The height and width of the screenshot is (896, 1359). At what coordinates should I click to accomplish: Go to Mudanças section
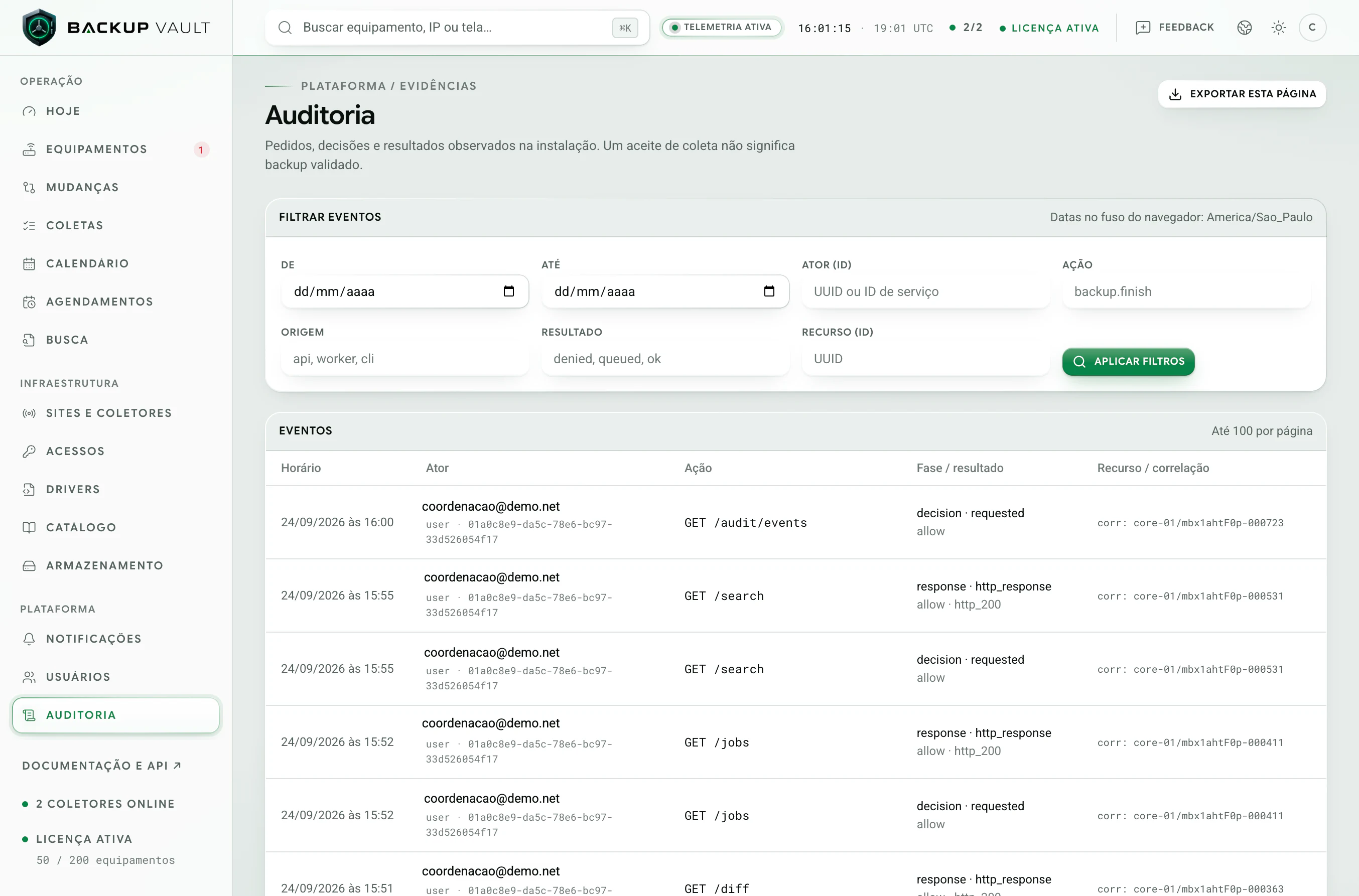(x=116, y=188)
